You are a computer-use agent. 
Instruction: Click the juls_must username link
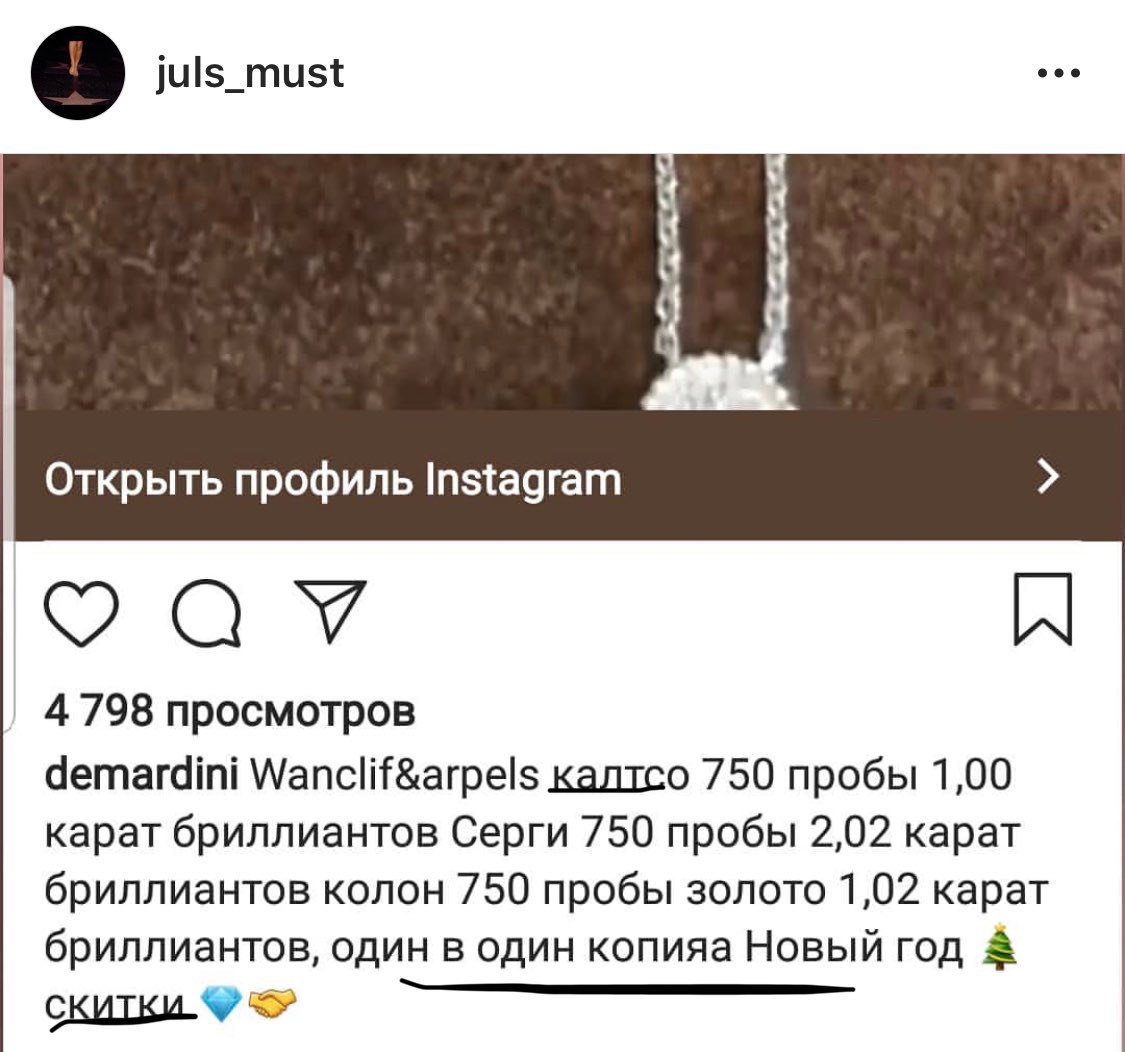coord(250,73)
